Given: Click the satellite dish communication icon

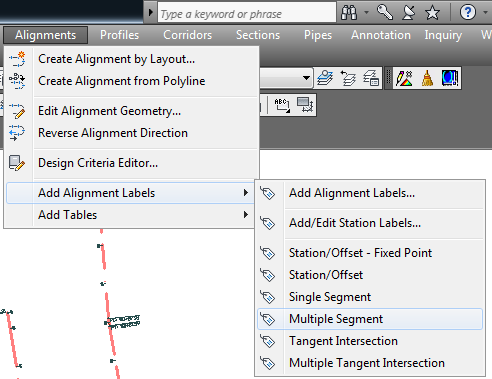Looking at the screenshot, I should point(409,13).
